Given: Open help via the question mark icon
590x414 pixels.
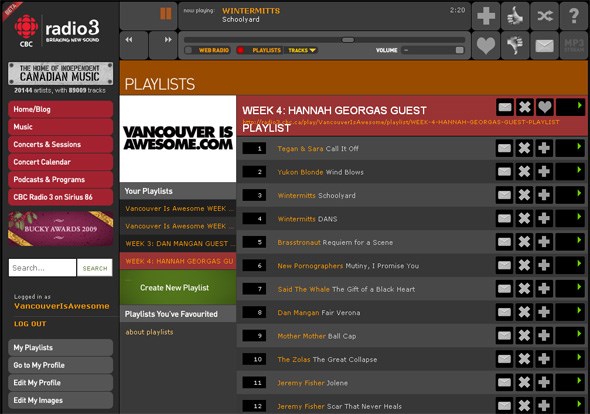Looking at the screenshot, I should (574, 16).
